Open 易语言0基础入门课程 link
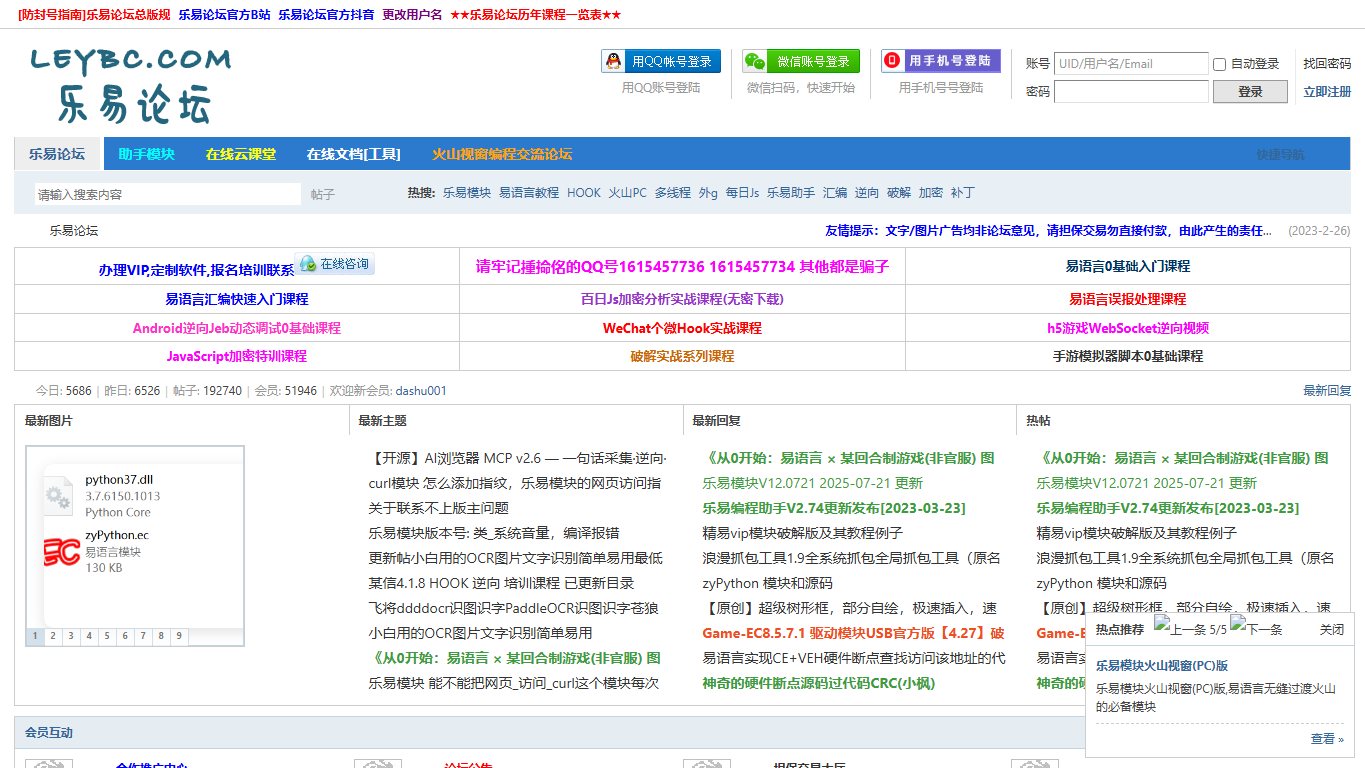Screen dimensions: 1365x768 click(x=1128, y=267)
